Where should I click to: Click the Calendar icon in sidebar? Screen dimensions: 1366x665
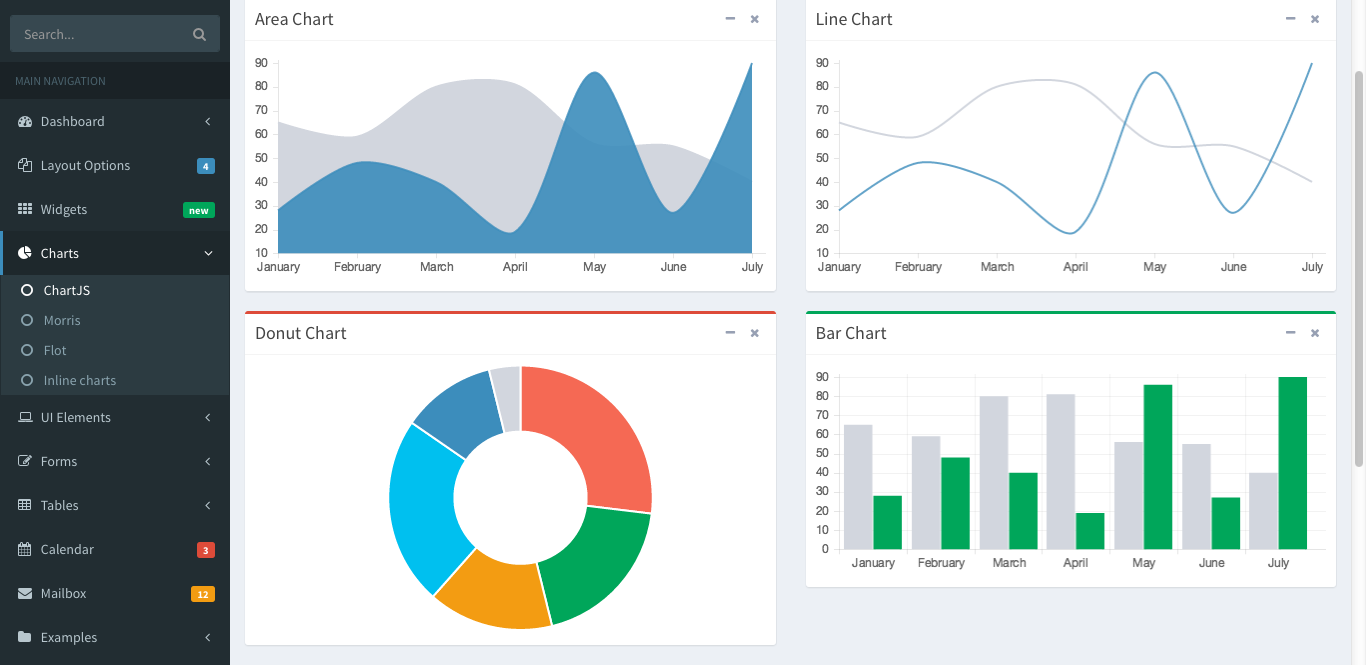pyautogui.click(x=25, y=549)
